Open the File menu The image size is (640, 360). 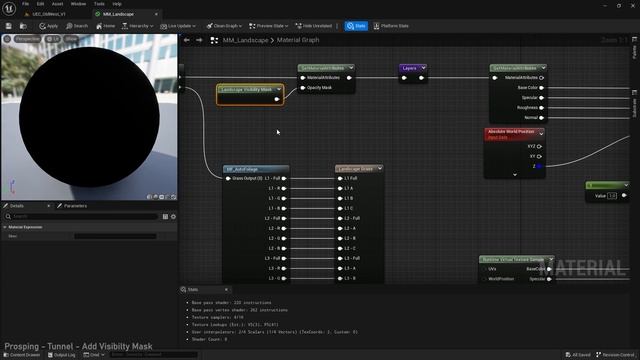coord(25,4)
